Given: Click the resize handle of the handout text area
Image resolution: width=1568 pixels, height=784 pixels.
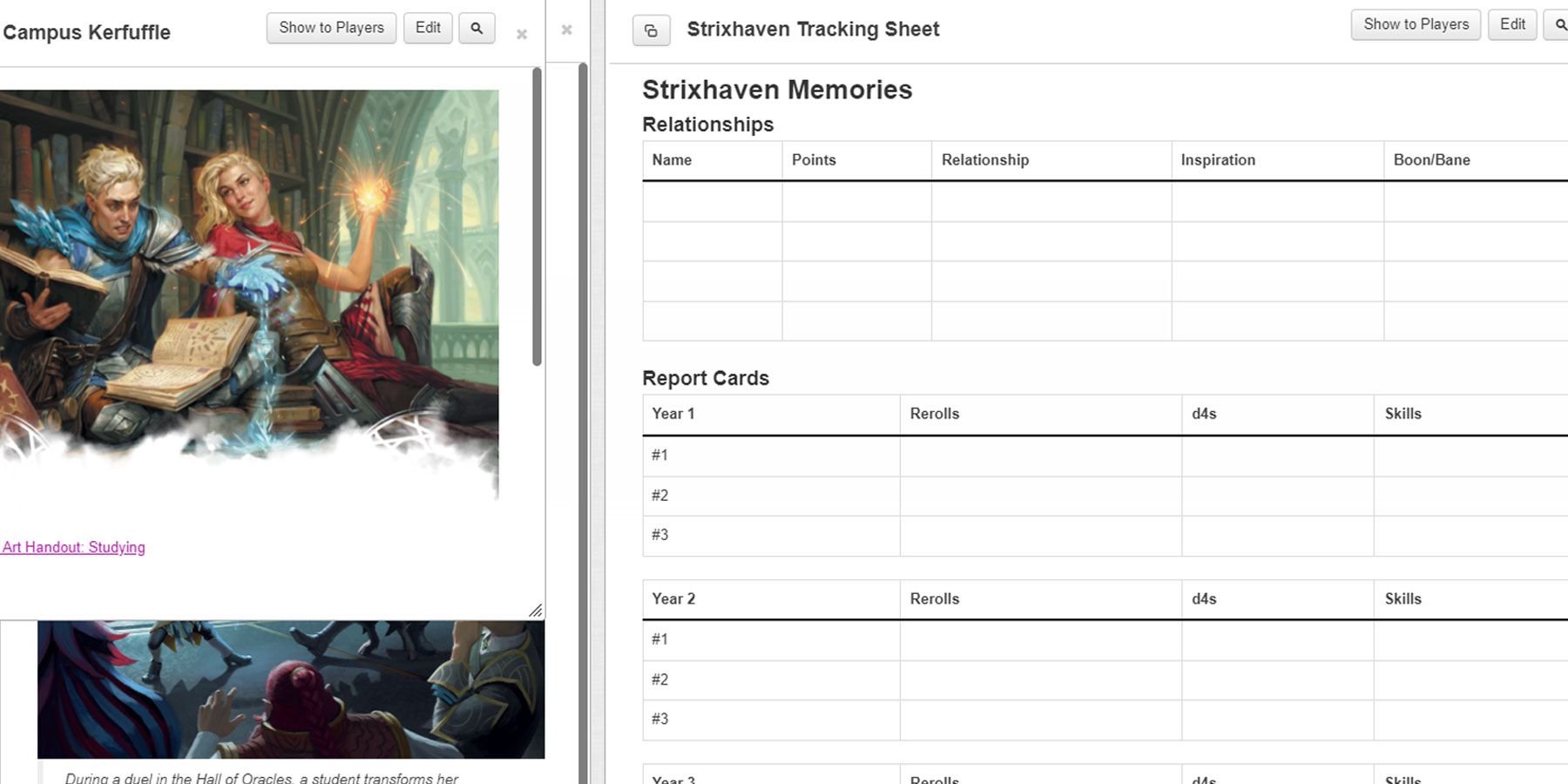Looking at the screenshot, I should click(x=536, y=611).
